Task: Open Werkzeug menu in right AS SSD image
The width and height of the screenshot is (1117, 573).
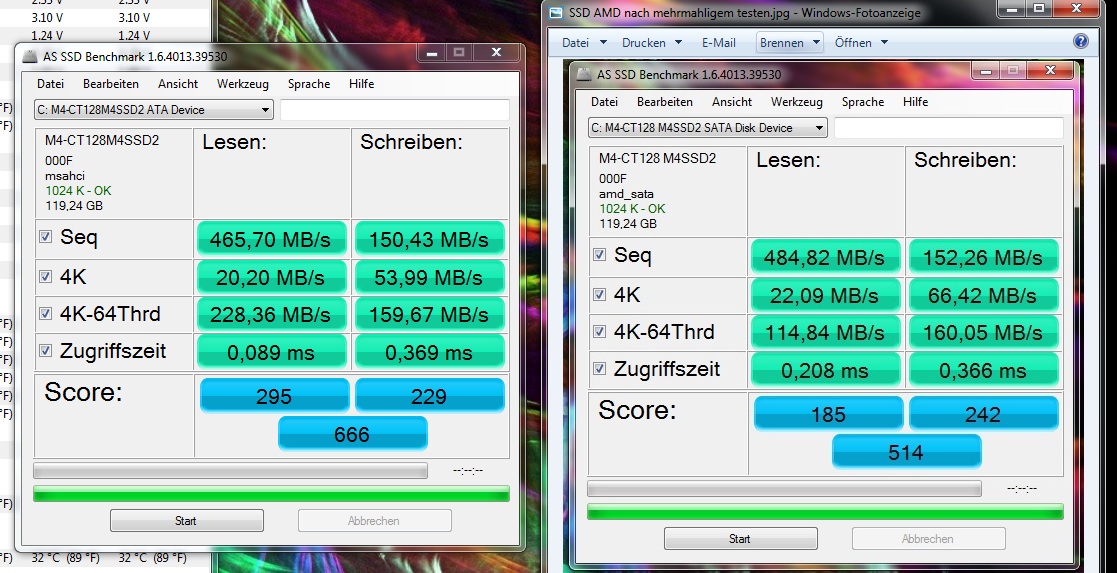Action: point(796,102)
